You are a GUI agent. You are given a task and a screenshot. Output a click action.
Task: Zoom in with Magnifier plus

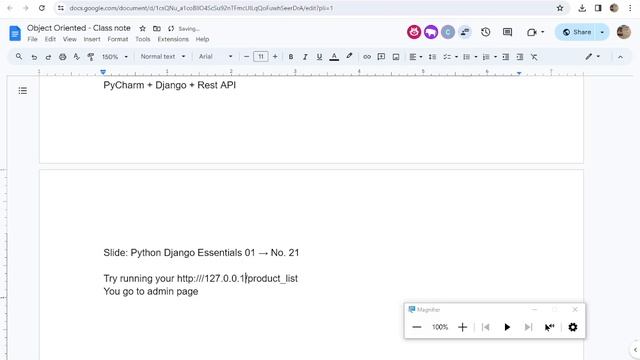pos(462,327)
